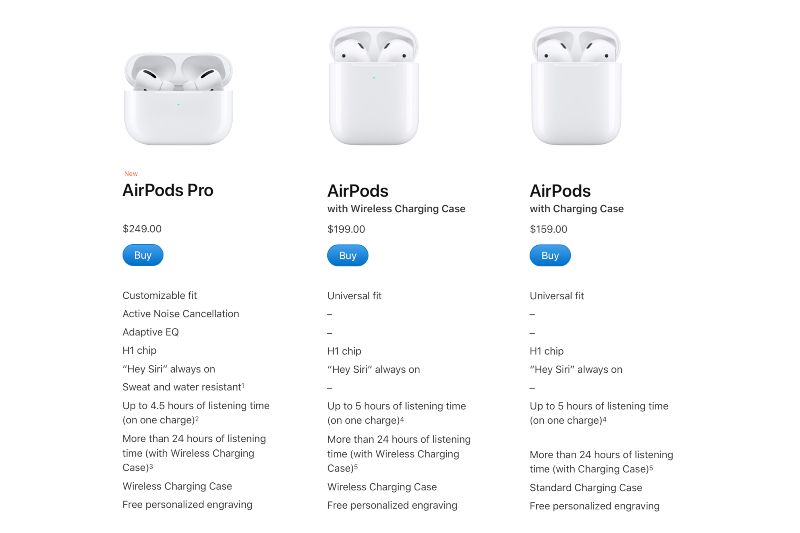Click the Adaptive EQ feature text
Viewport: 800px width, 533px height.
click(x=151, y=332)
